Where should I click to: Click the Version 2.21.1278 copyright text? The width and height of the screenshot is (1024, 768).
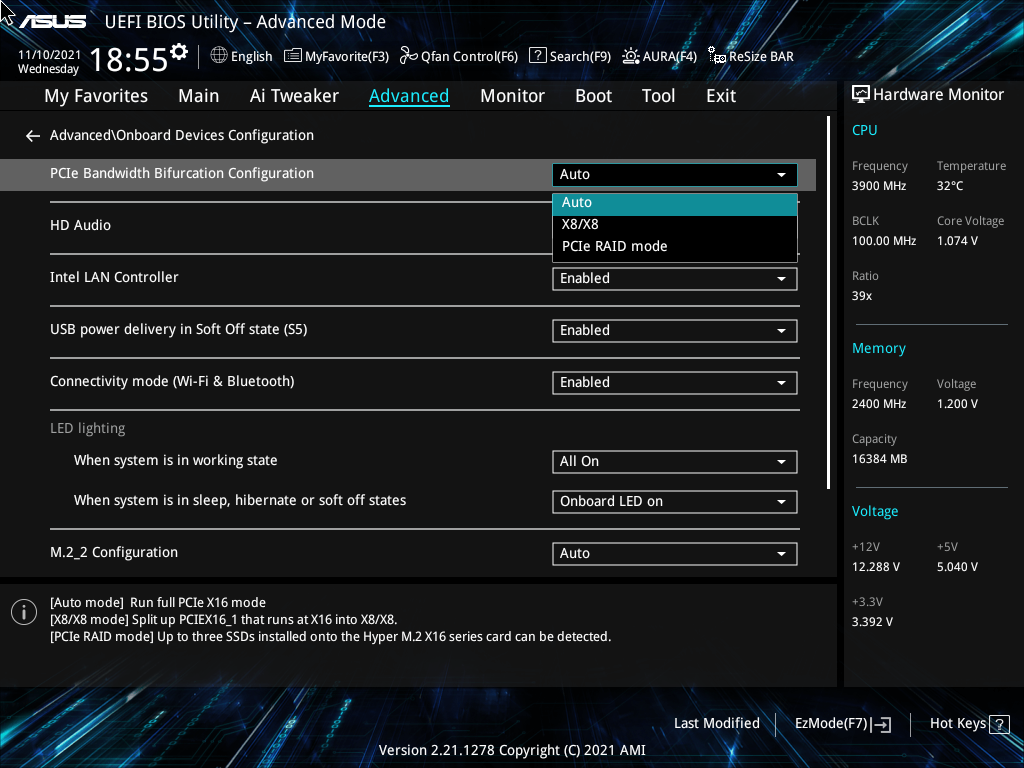click(512, 750)
